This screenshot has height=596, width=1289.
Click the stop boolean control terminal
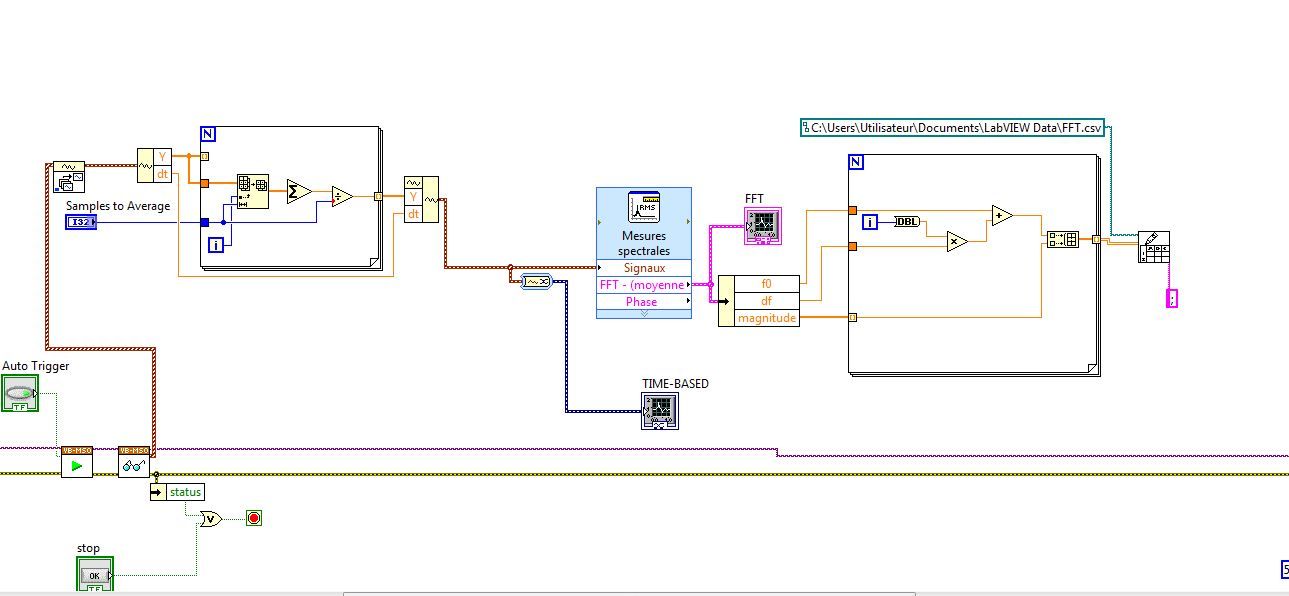(95, 575)
